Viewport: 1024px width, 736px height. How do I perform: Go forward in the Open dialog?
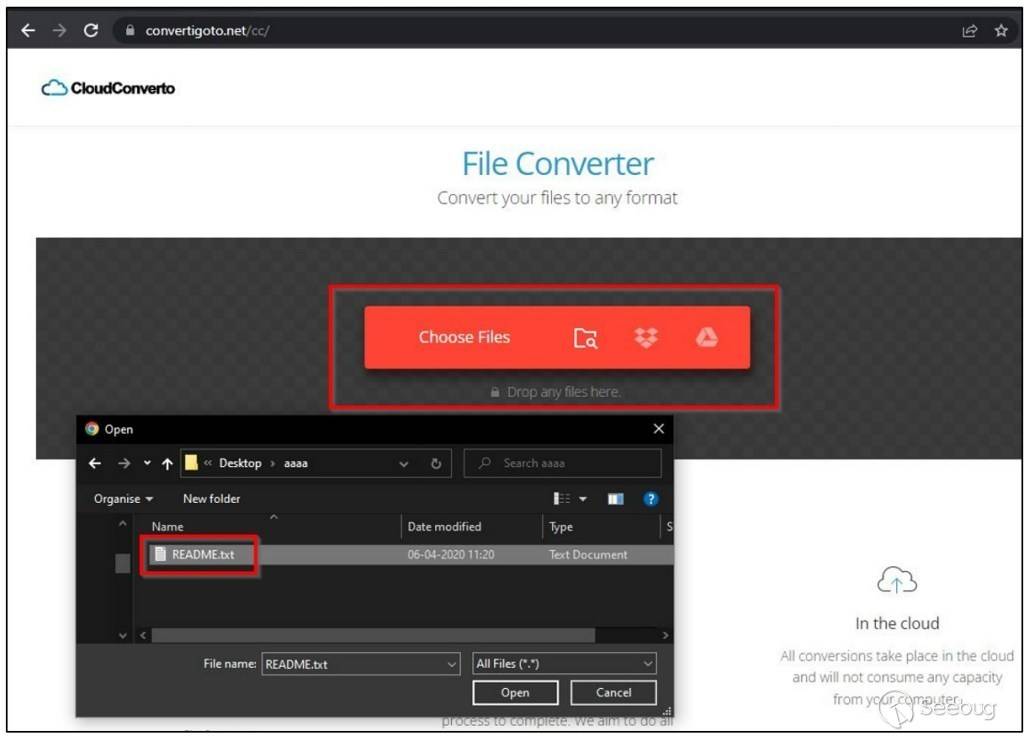point(123,463)
